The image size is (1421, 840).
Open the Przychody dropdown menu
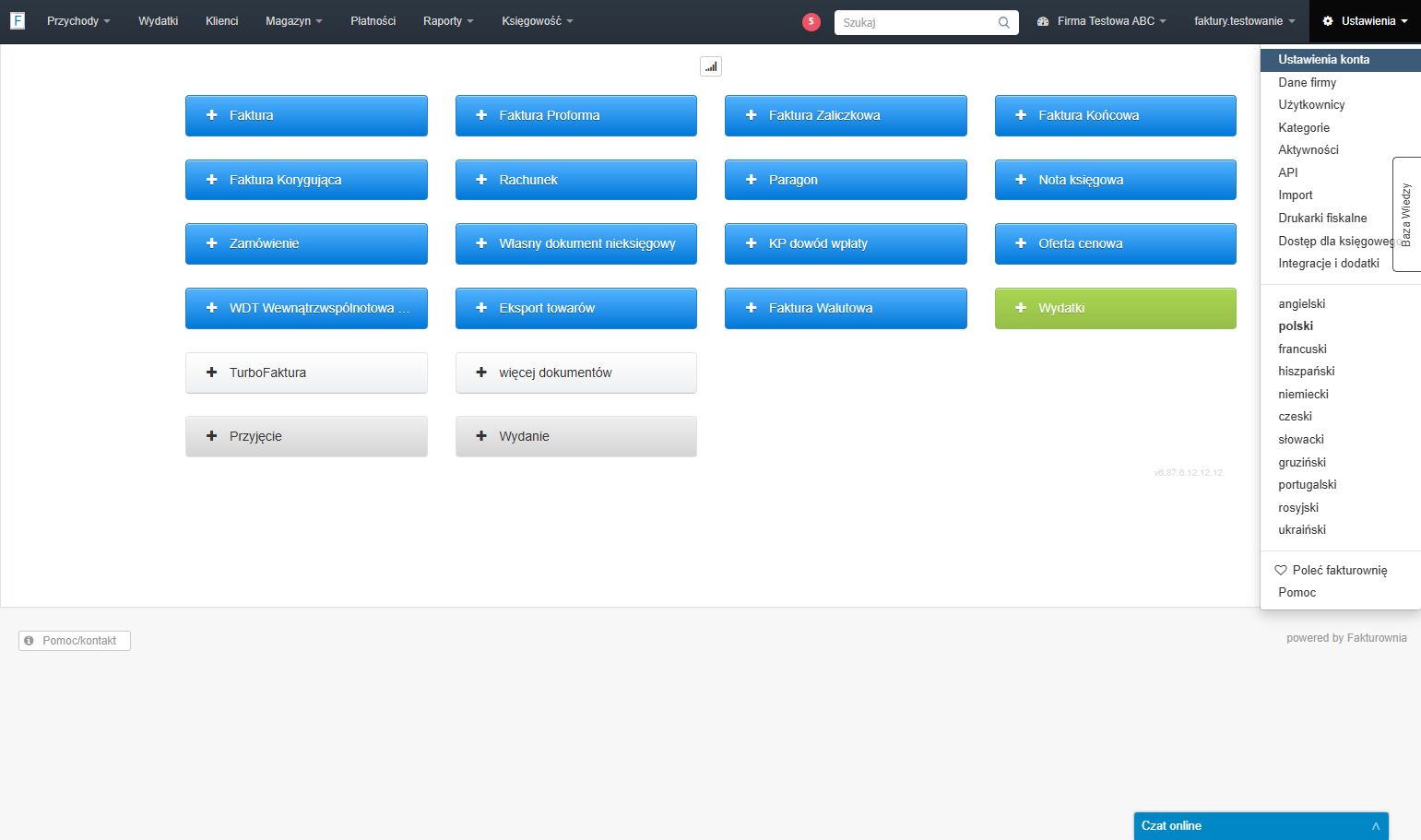tap(78, 21)
